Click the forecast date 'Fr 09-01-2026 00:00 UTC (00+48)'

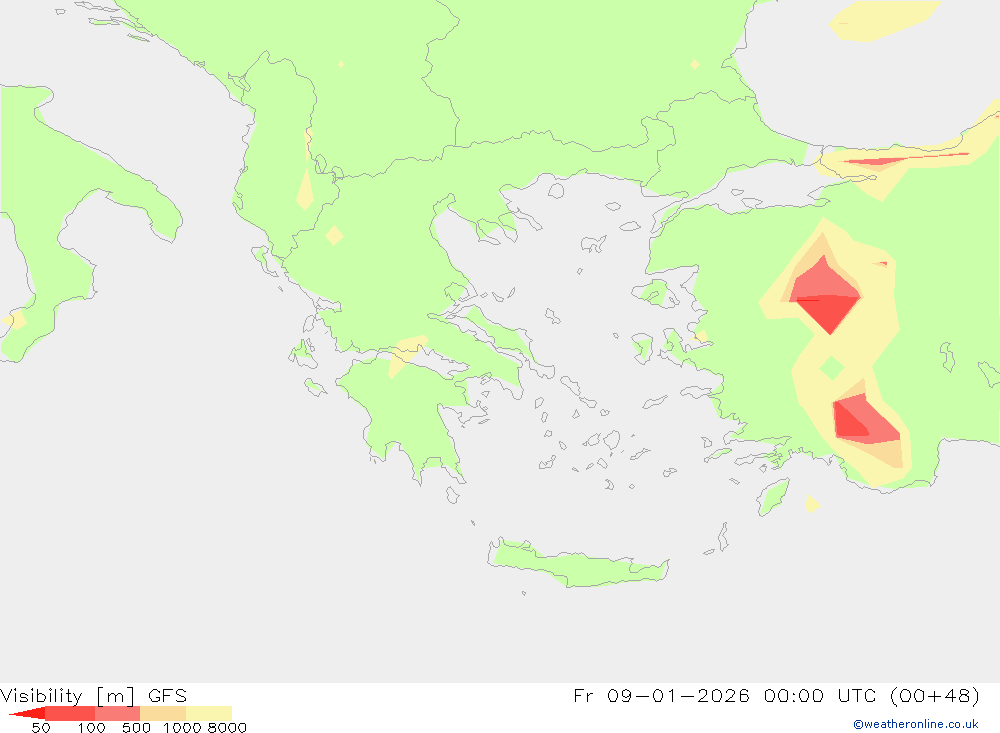tap(776, 695)
